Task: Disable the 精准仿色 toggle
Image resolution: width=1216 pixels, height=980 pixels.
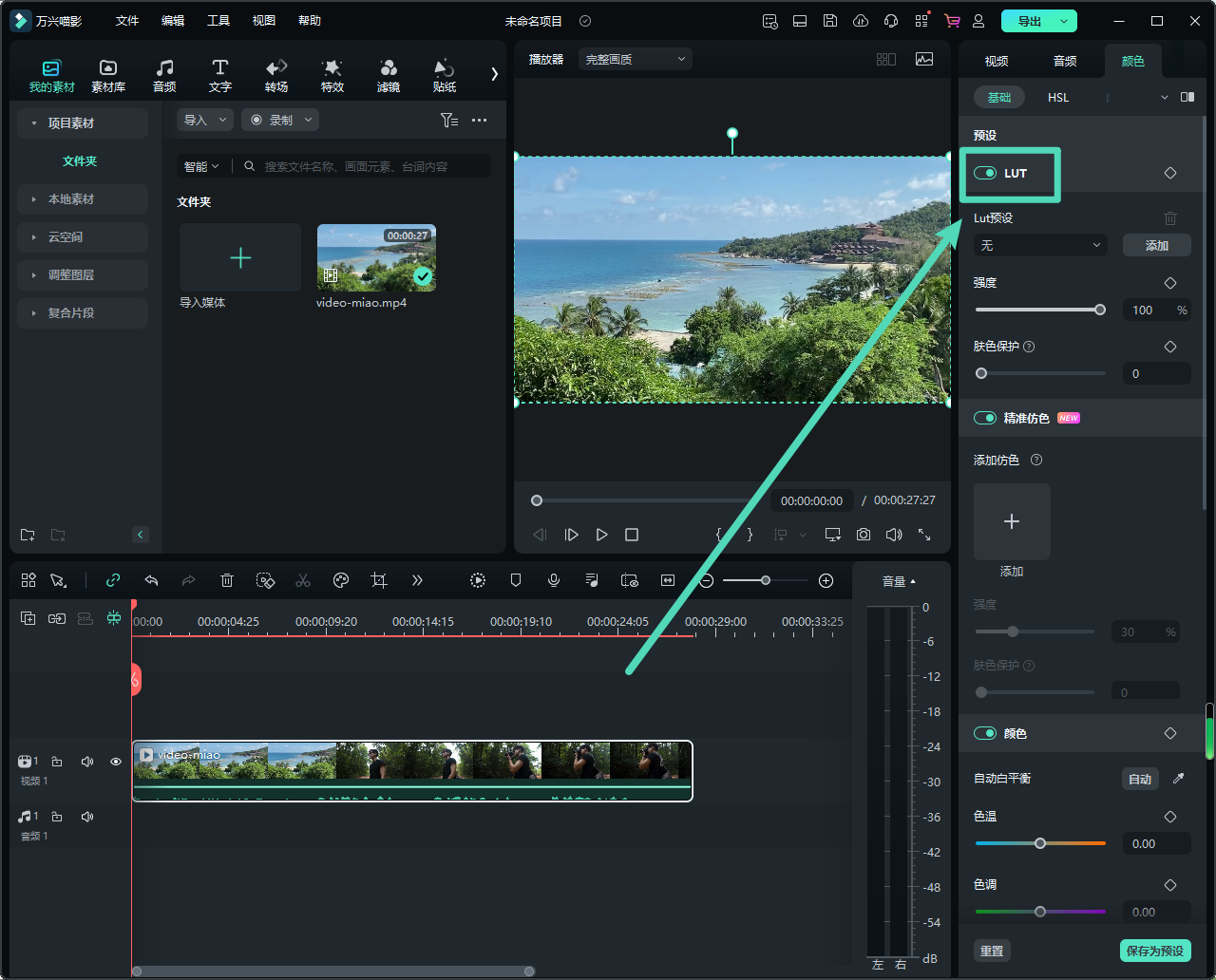Action: [985, 418]
